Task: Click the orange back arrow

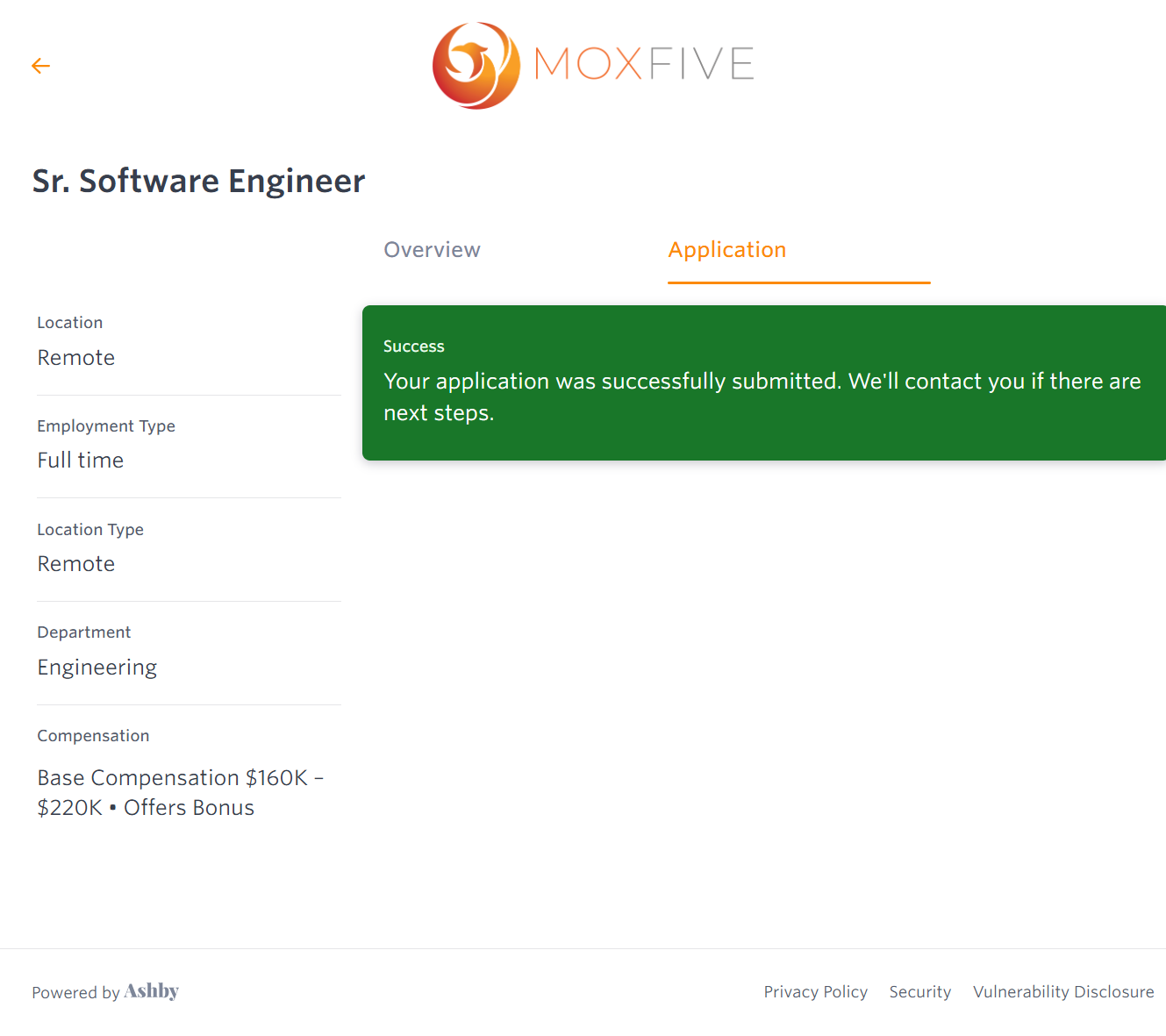Action: tap(40, 66)
